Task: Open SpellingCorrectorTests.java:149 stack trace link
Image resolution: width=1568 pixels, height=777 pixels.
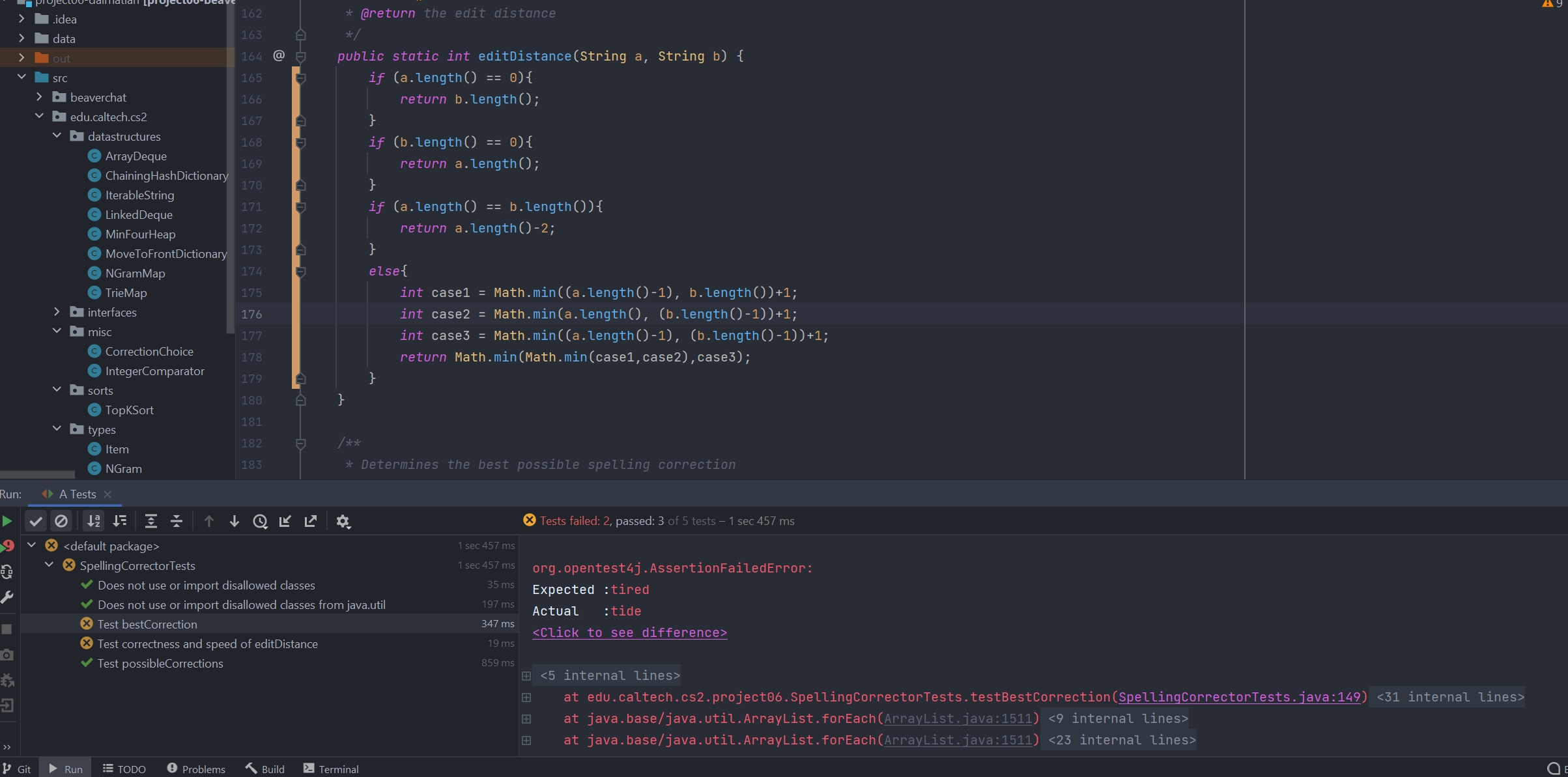Action: (x=1239, y=697)
